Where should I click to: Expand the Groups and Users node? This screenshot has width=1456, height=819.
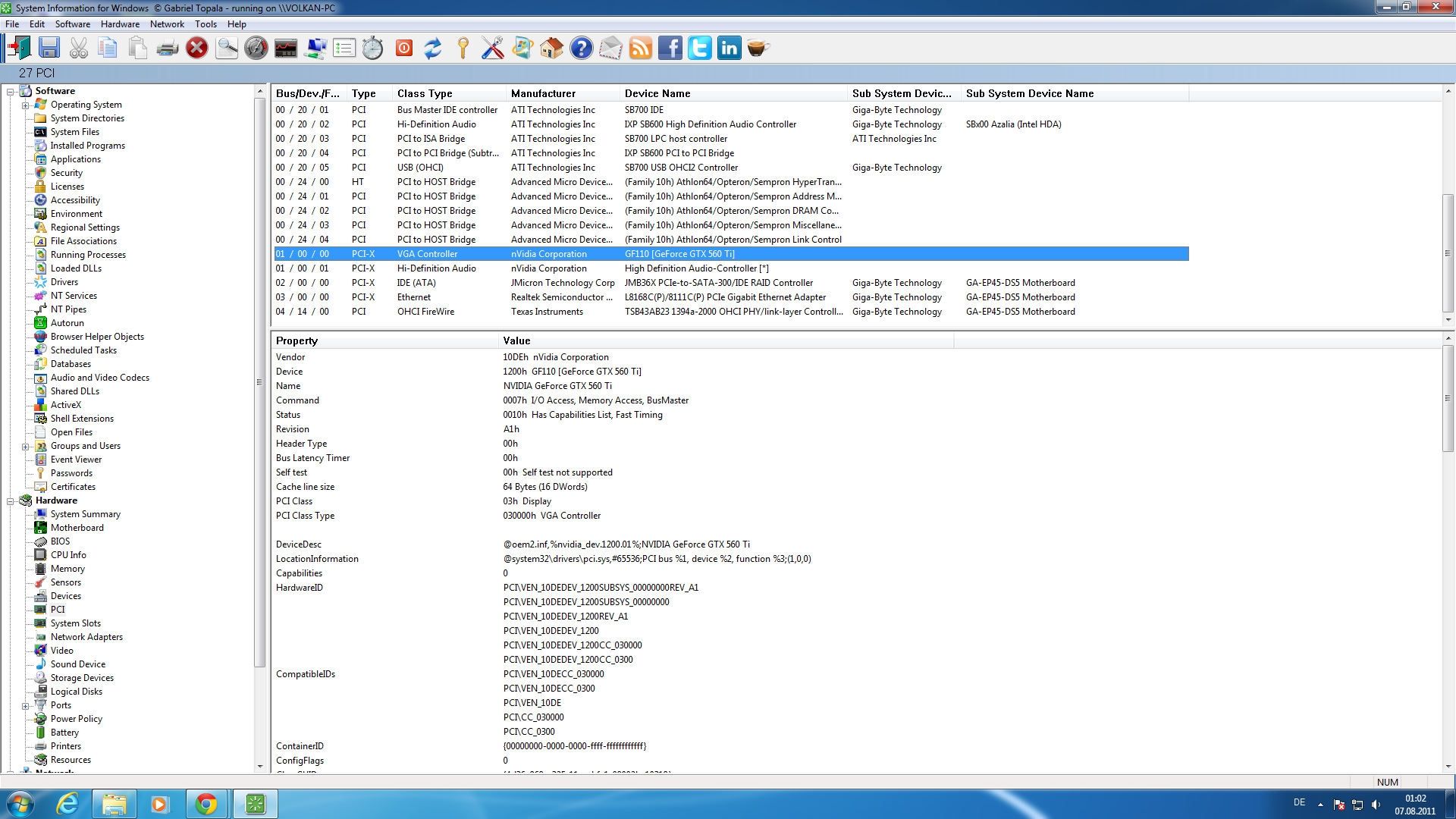tap(25, 447)
